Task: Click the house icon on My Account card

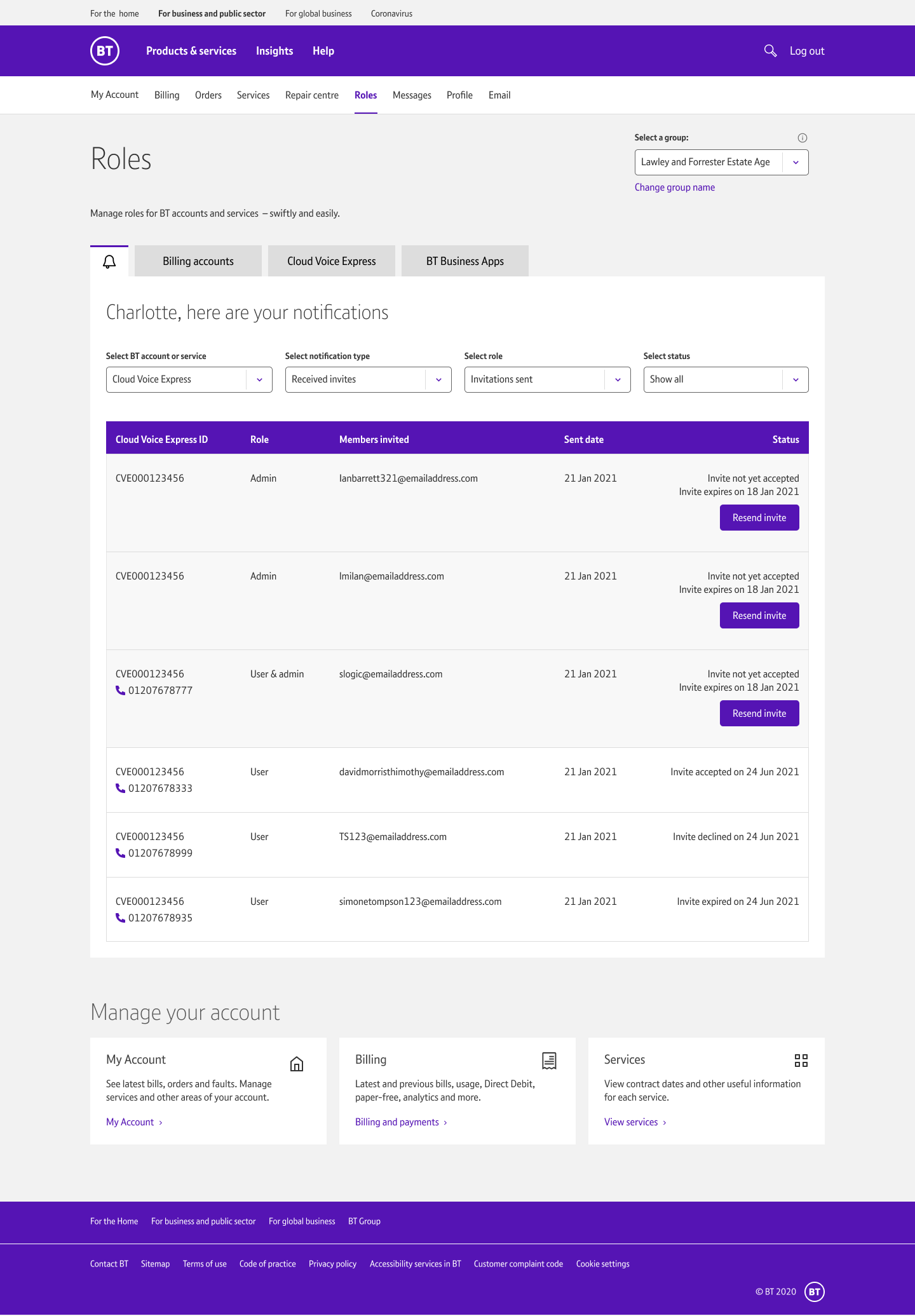Action: 297,1064
